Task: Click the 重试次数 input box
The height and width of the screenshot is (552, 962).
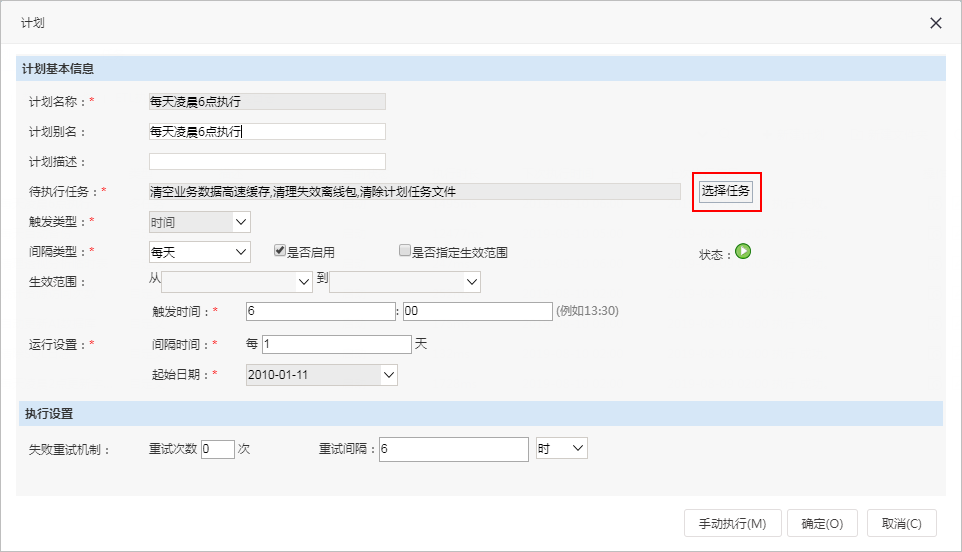Action: [x=218, y=449]
